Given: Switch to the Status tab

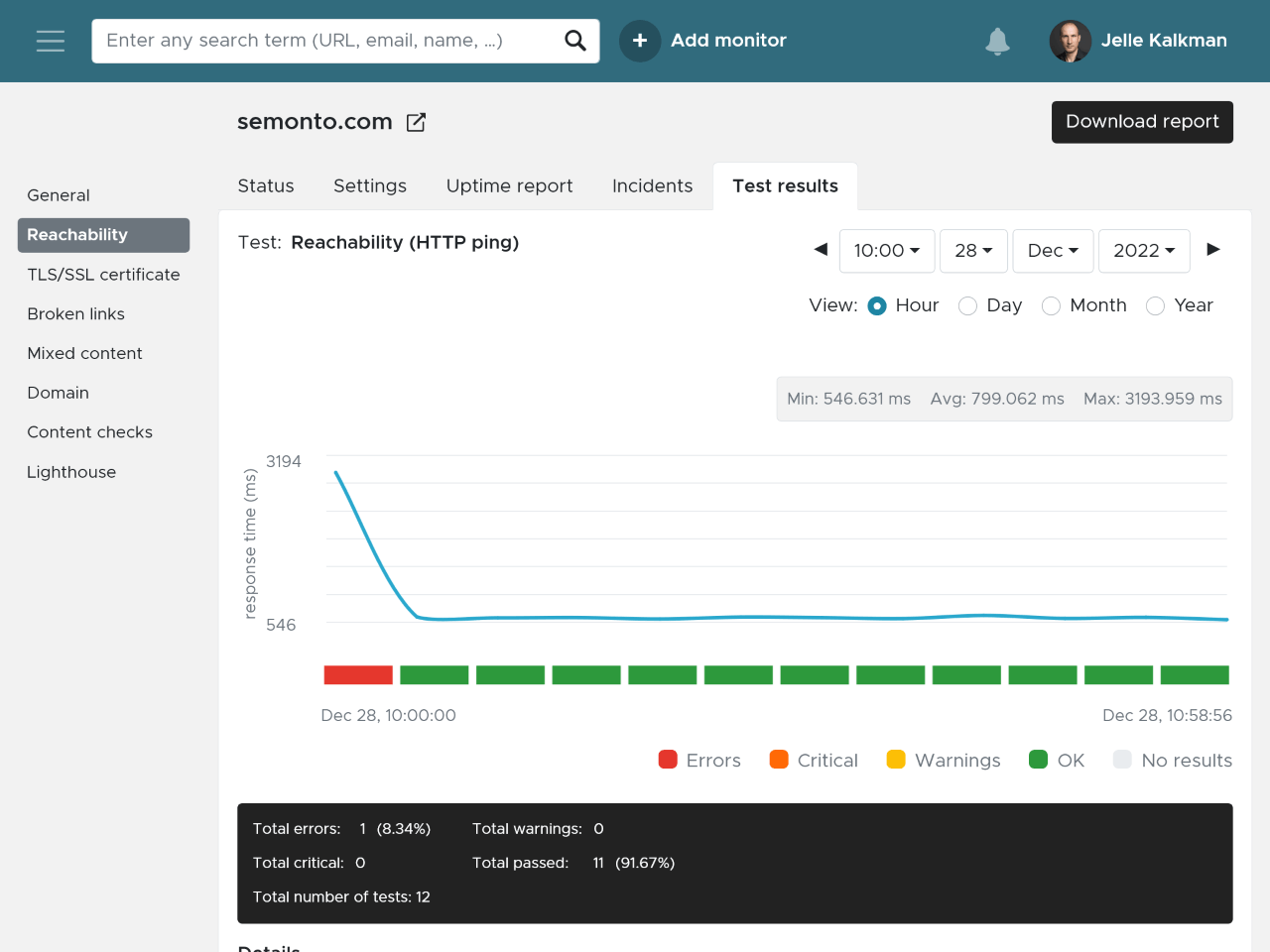Looking at the screenshot, I should (x=266, y=186).
